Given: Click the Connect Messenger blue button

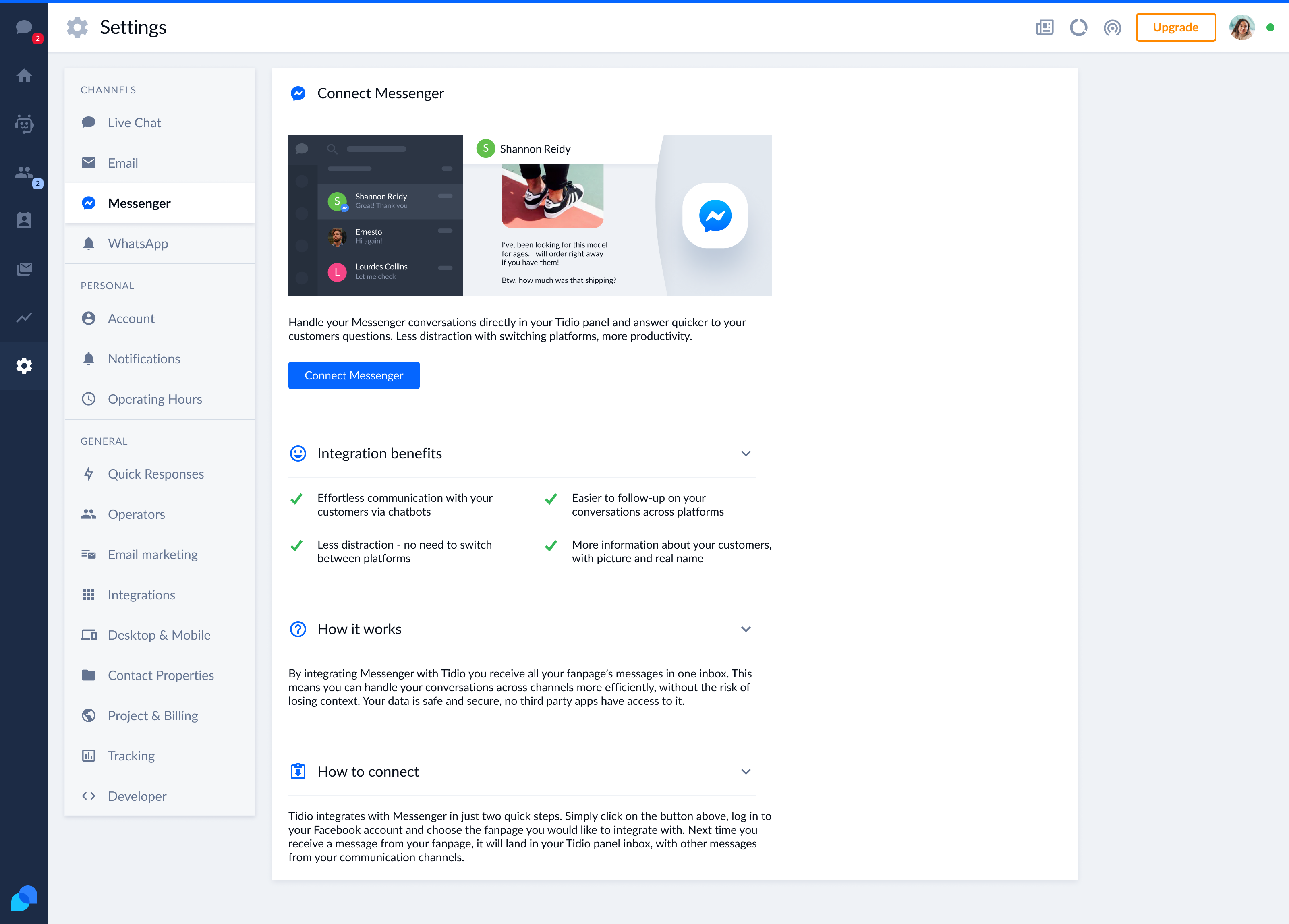Looking at the screenshot, I should coord(354,375).
